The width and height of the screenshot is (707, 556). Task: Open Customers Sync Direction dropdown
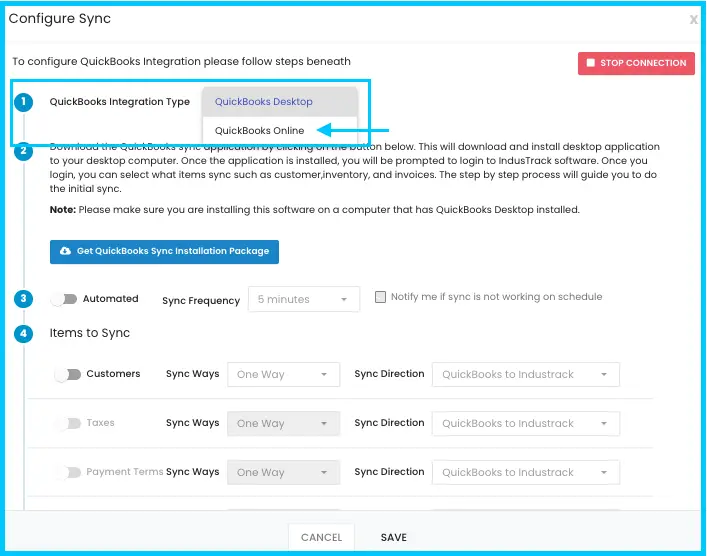(x=526, y=374)
